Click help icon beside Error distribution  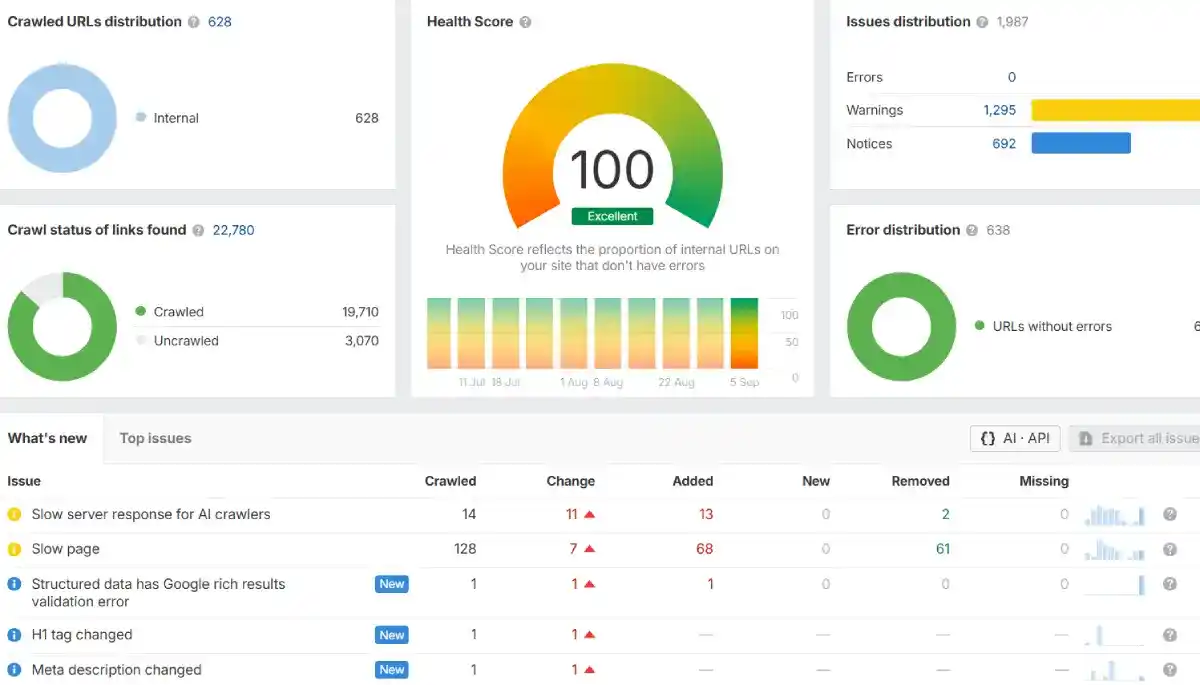971,230
